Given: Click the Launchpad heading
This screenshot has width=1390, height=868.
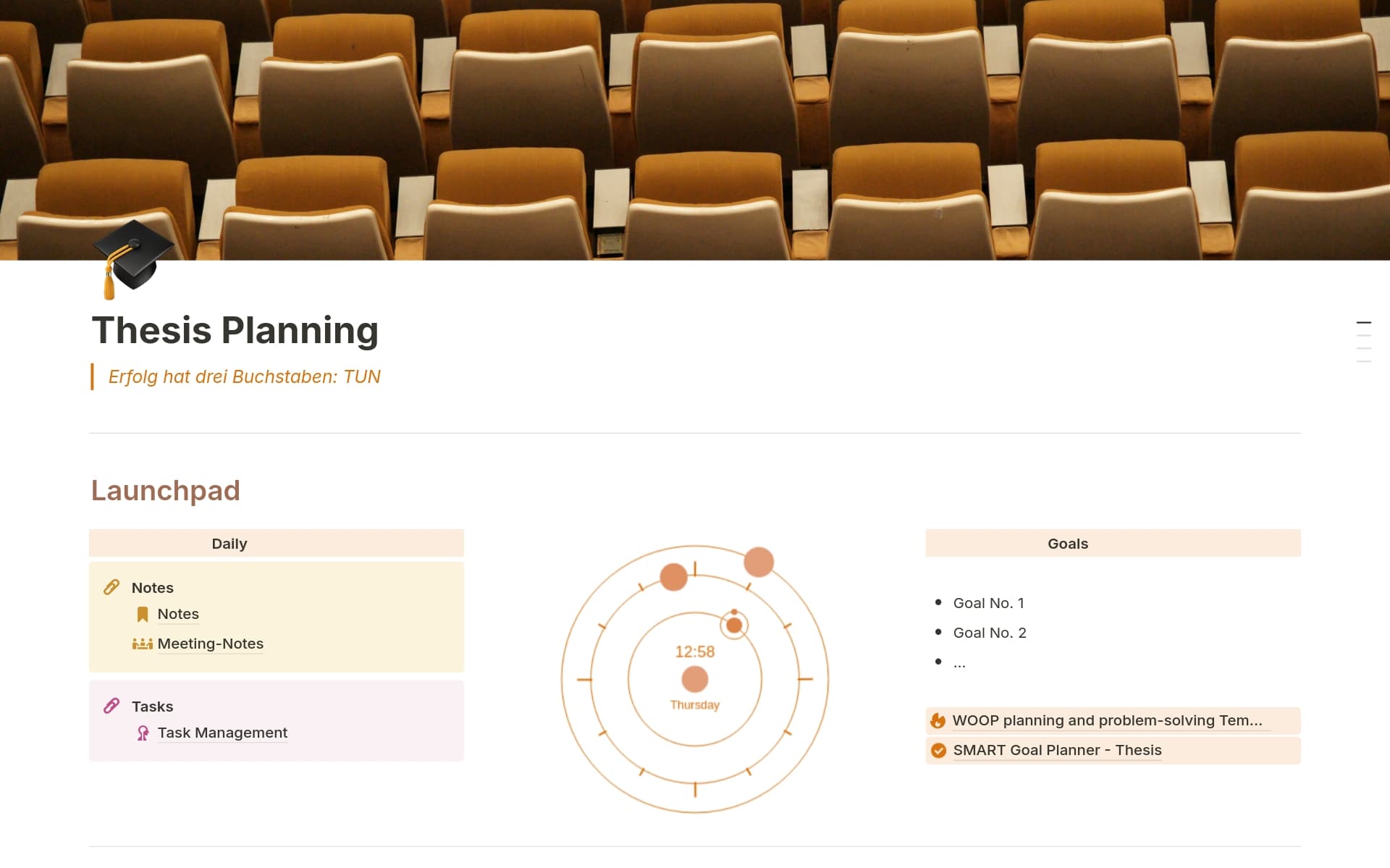Looking at the screenshot, I should 165,491.
